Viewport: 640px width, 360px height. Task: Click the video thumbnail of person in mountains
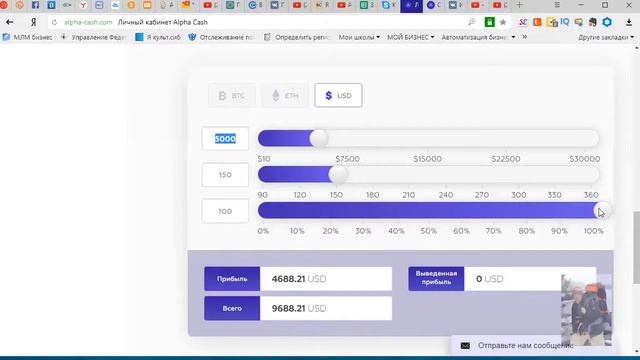tap(587, 309)
